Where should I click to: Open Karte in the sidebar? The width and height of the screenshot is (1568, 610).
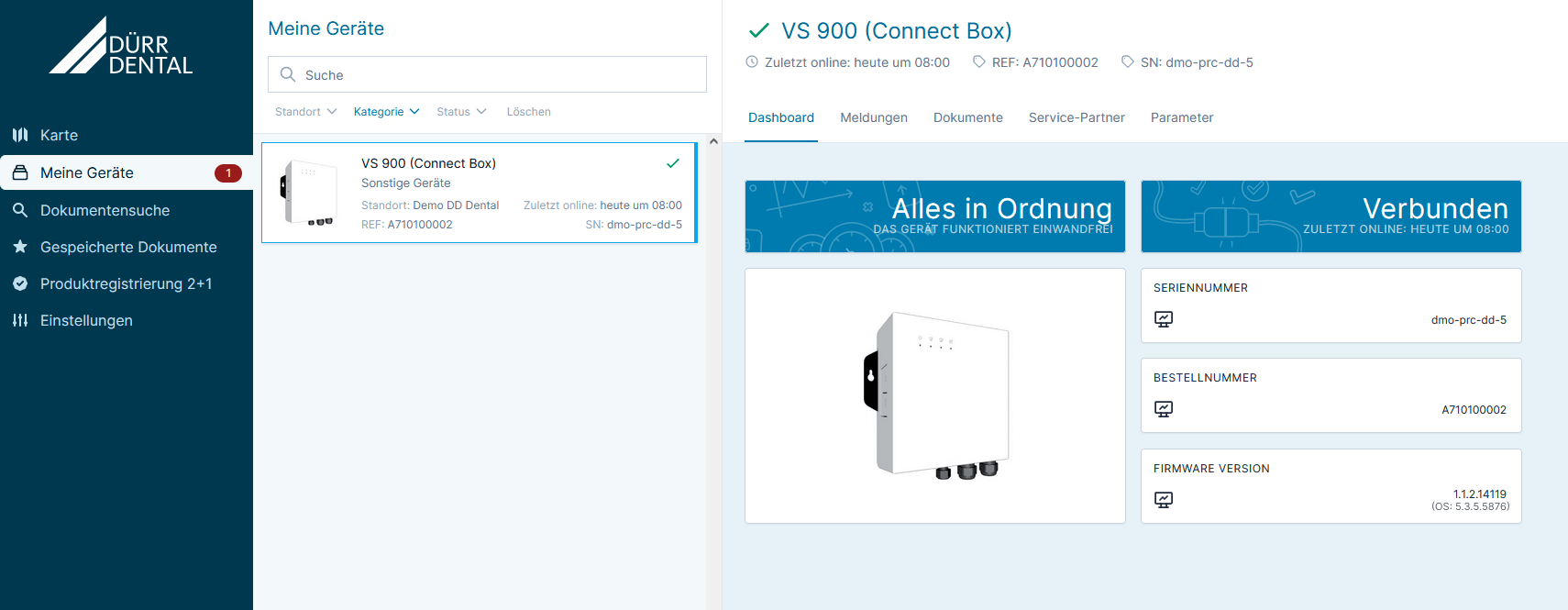click(x=127, y=135)
